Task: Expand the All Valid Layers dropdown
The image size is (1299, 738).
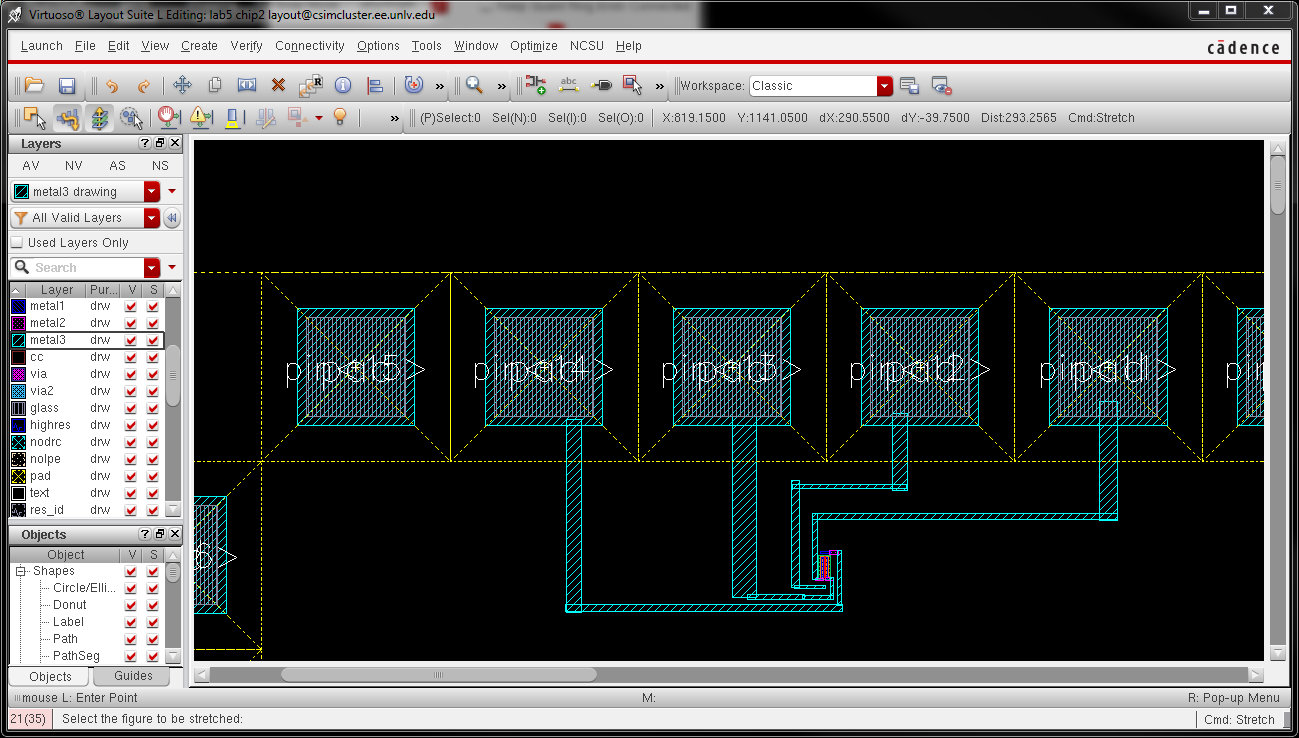Action: click(x=152, y=218)
